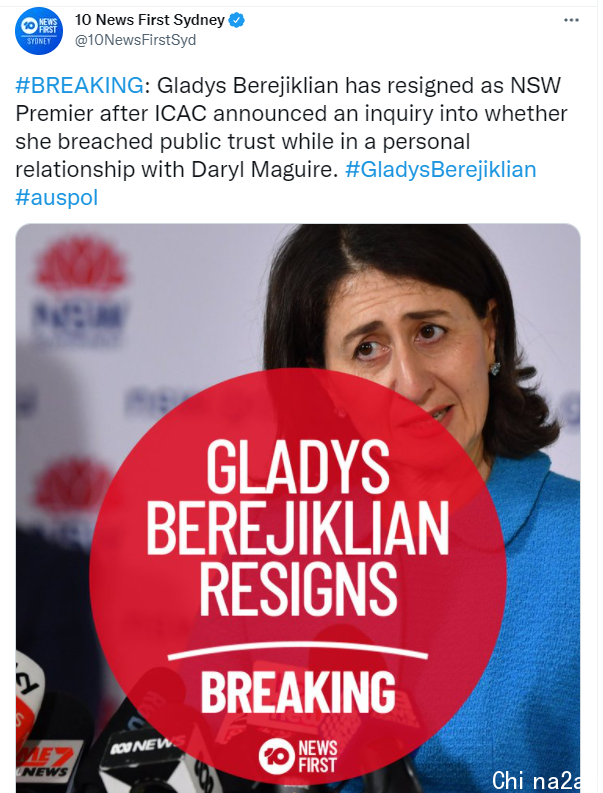Open the #GladysBerejiklian hashtag
Screen dimensions: 603x793
[440, 169]
